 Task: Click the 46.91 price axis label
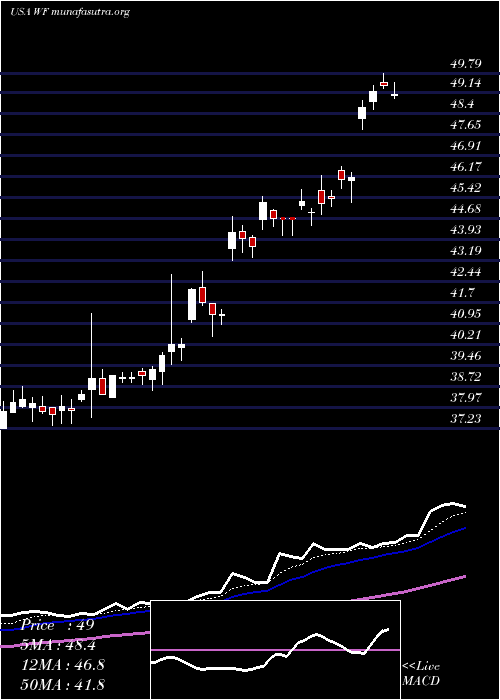click(x=466, y=146)
